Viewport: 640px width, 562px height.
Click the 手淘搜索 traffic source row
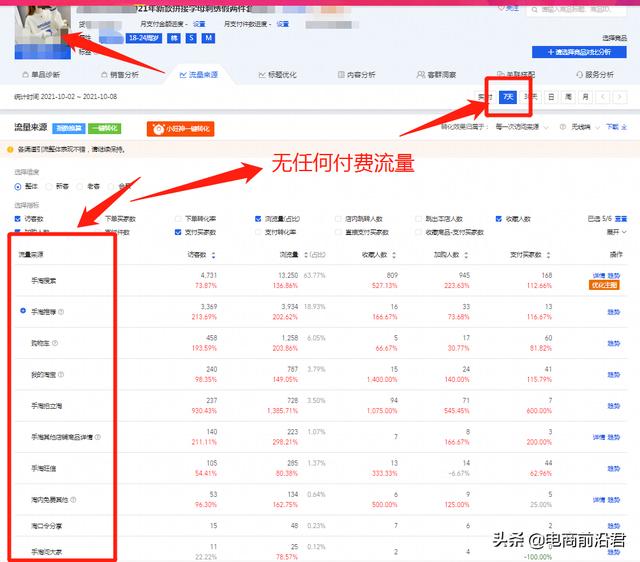(321, 280)
